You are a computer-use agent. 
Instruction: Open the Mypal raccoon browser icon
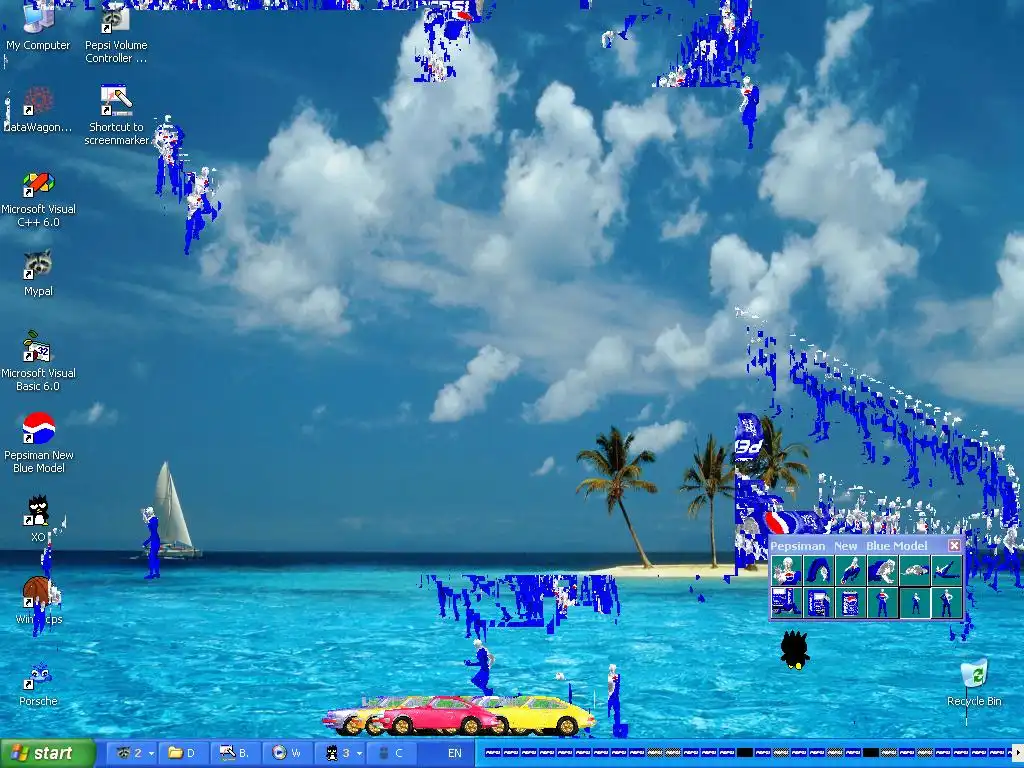coord(38,273)
